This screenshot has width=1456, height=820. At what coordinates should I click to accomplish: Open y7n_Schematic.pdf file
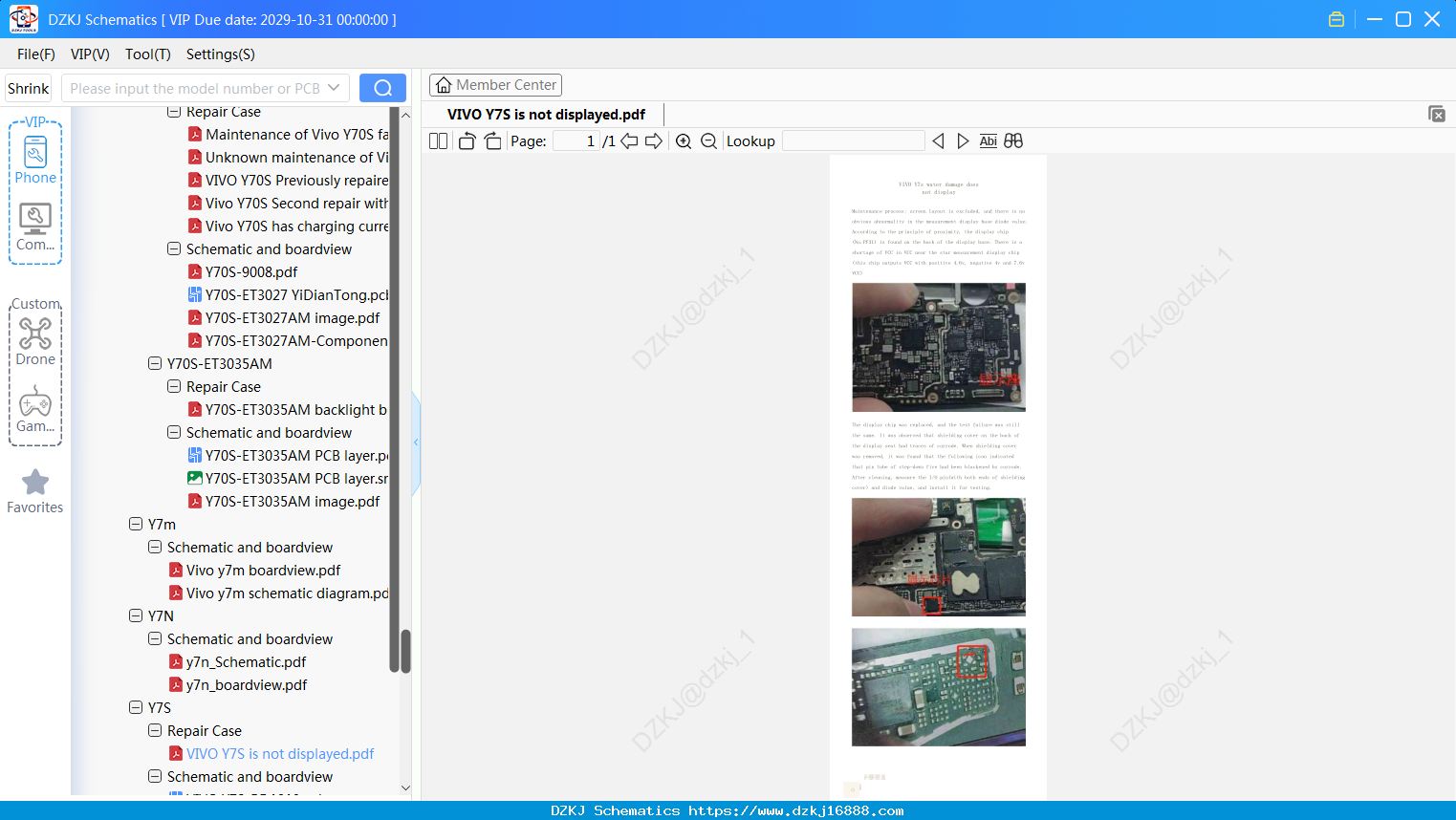click(x=246, y=661)
